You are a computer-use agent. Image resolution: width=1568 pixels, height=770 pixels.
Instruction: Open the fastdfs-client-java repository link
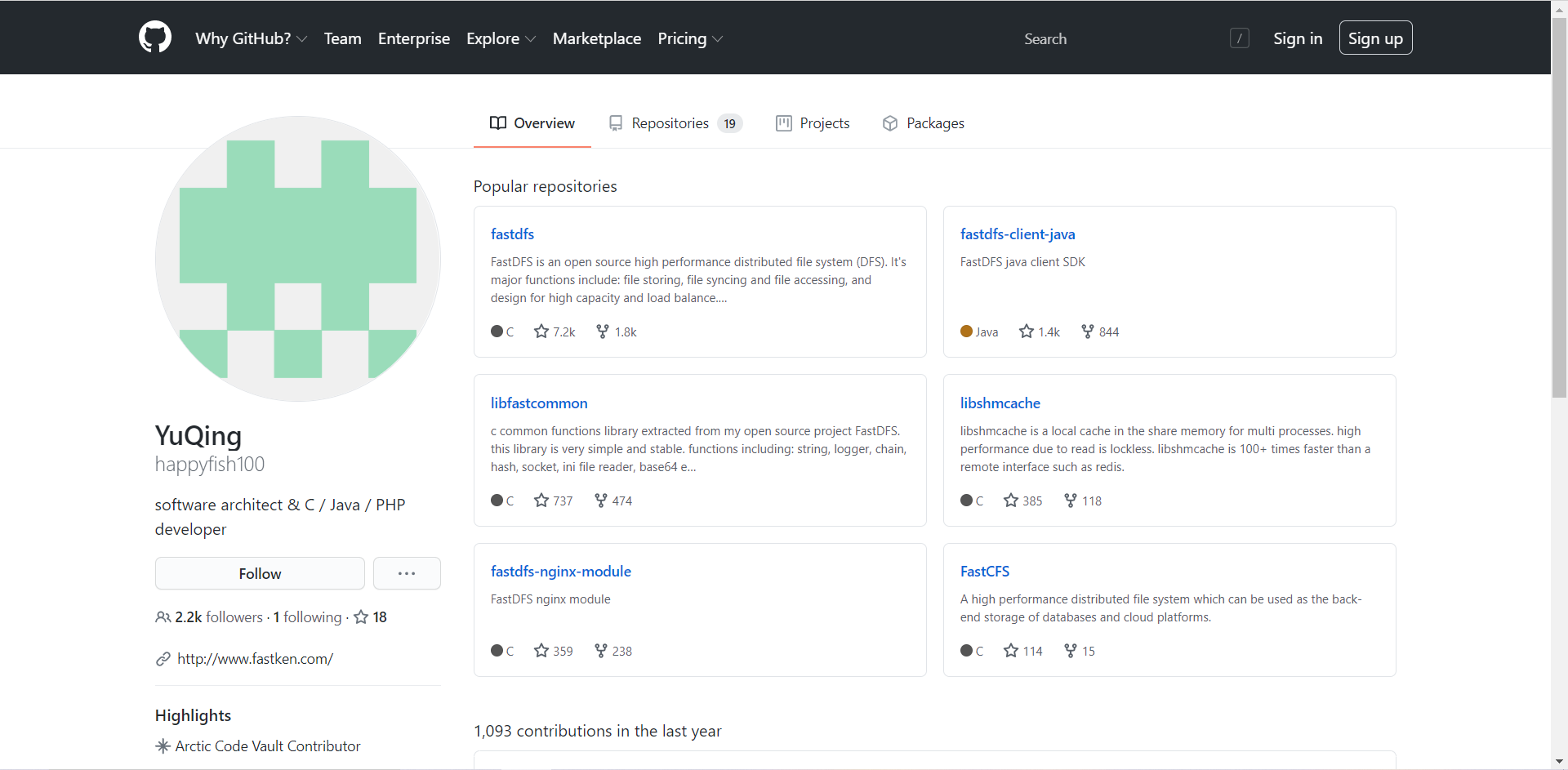[x=1018, y=234]
